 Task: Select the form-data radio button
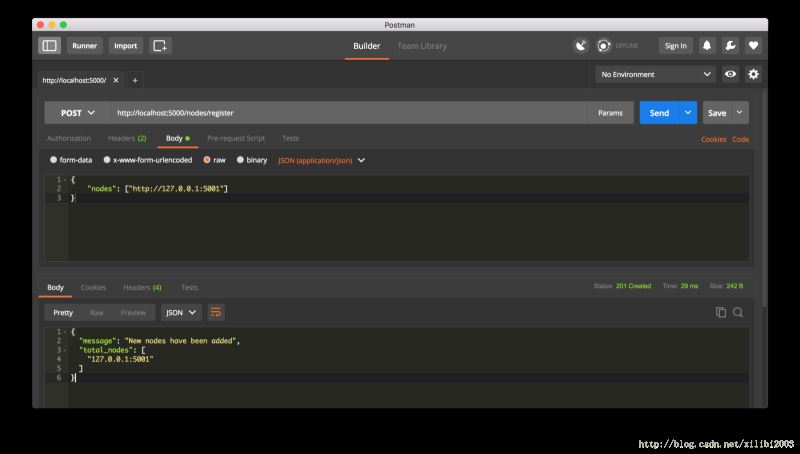point(53,160)
